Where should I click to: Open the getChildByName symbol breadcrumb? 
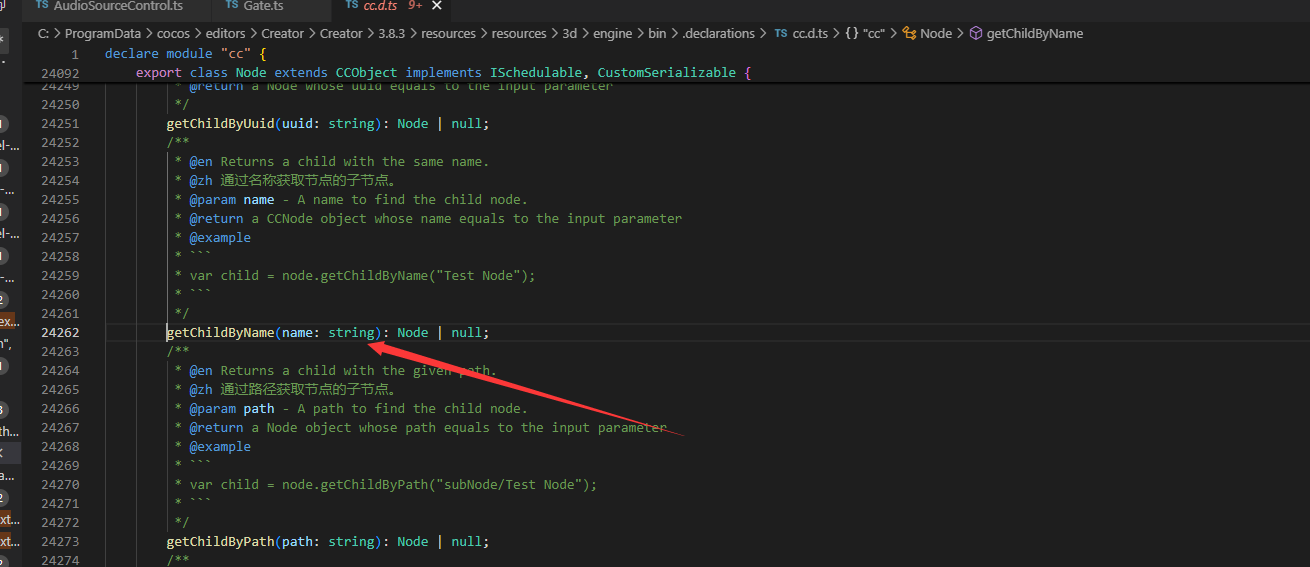1035,33
